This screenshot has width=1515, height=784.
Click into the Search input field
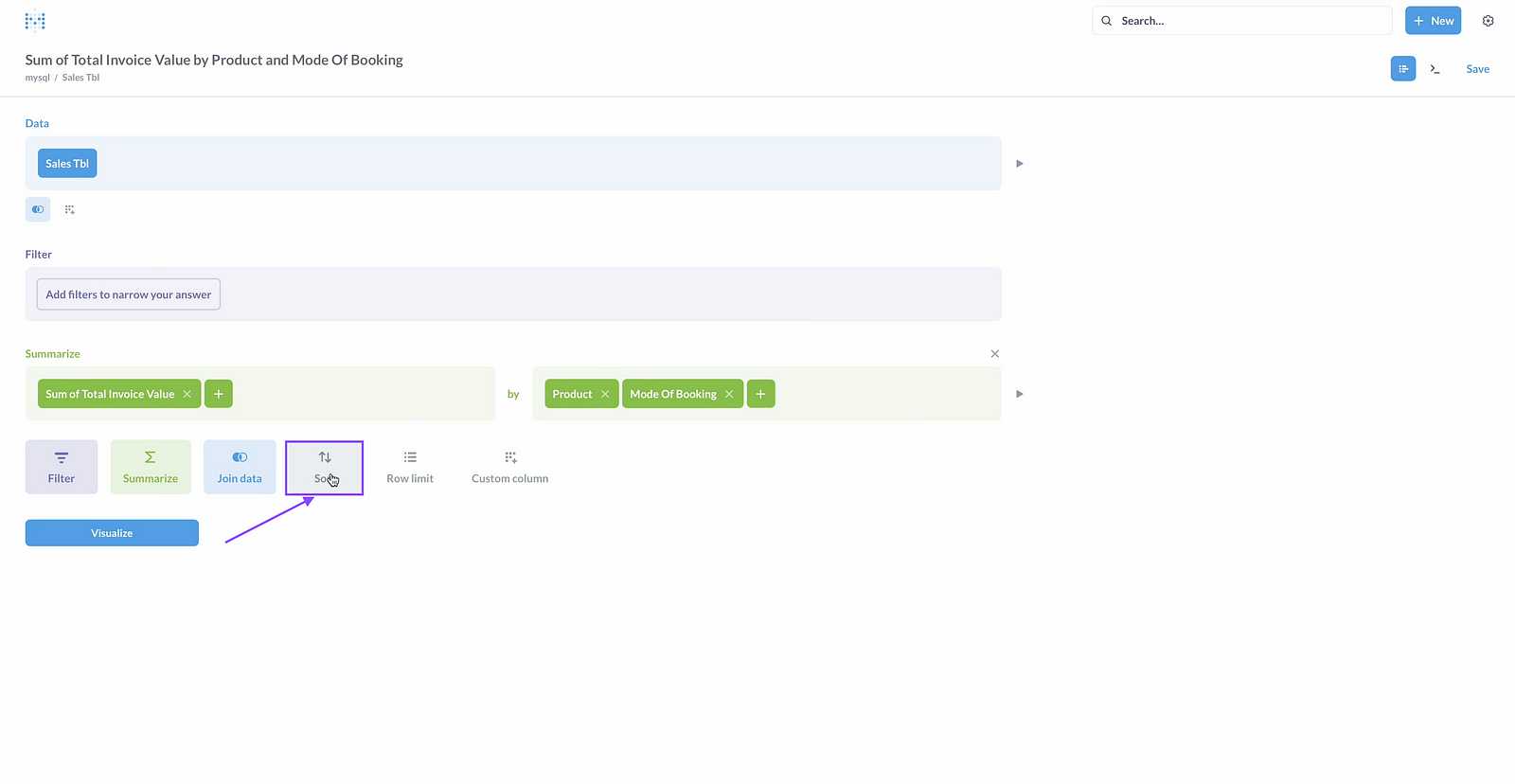point(1250,21)
